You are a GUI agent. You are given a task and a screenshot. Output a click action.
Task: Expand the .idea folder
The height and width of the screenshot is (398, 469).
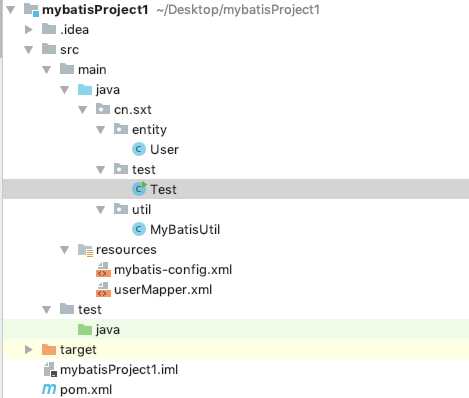(29, 30)
